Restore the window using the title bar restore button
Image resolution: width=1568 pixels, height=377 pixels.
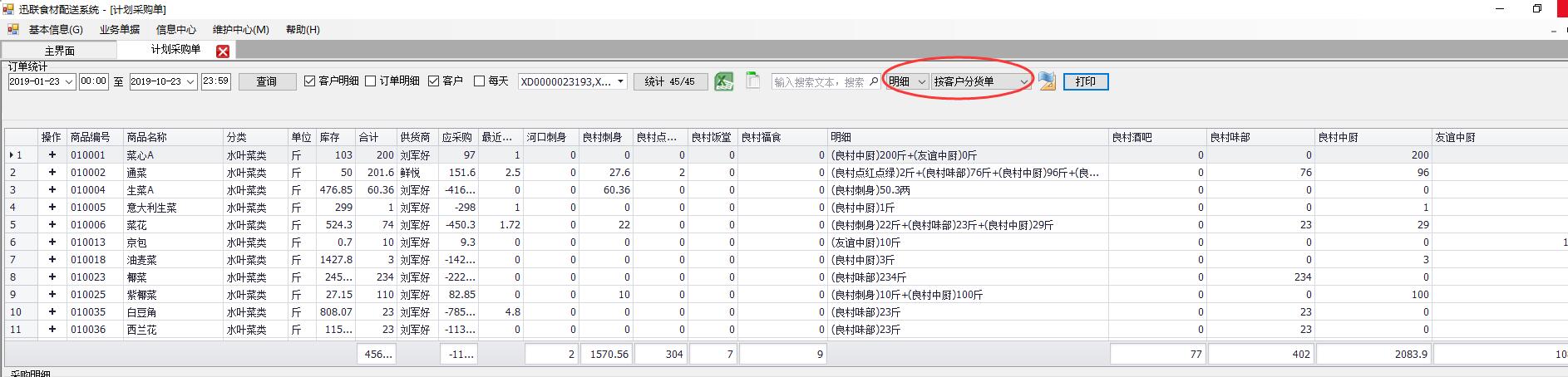(x=1537, y=9)
